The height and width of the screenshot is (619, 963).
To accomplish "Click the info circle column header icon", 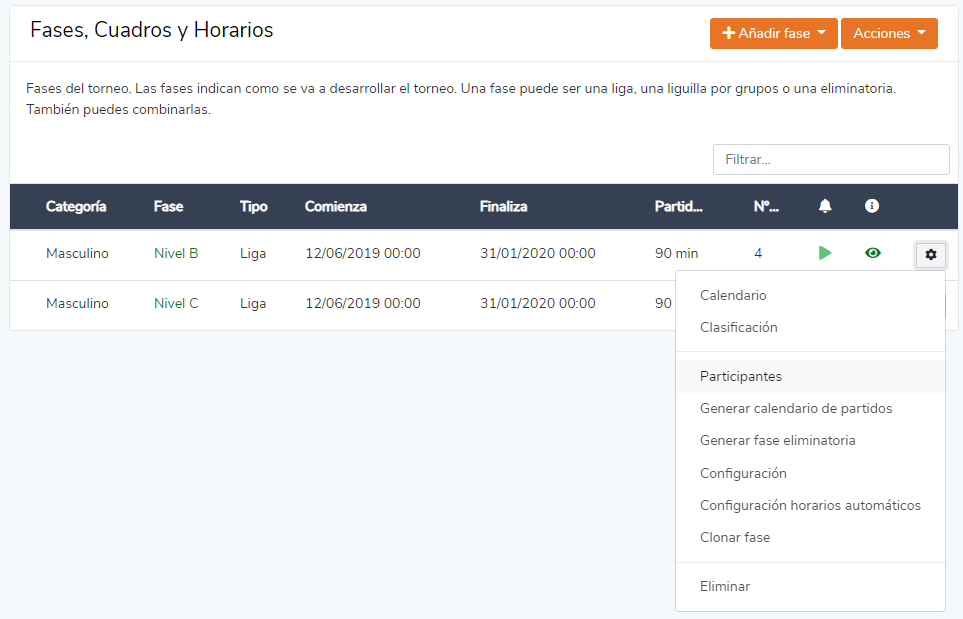I will pos(871,206).
